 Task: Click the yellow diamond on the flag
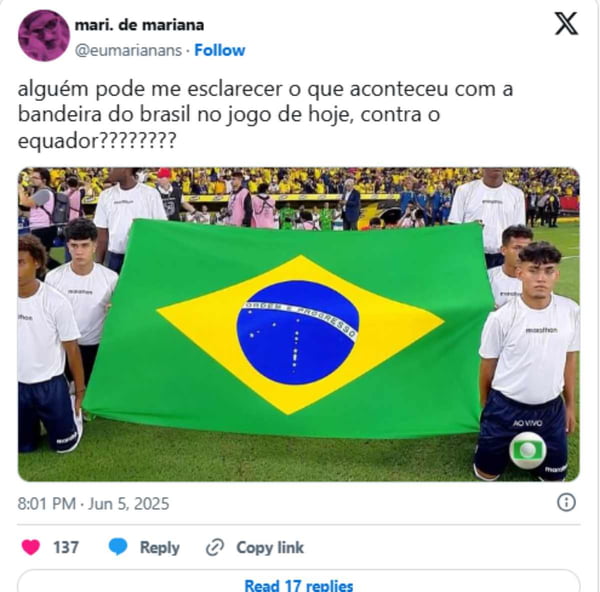click(300, 334)
